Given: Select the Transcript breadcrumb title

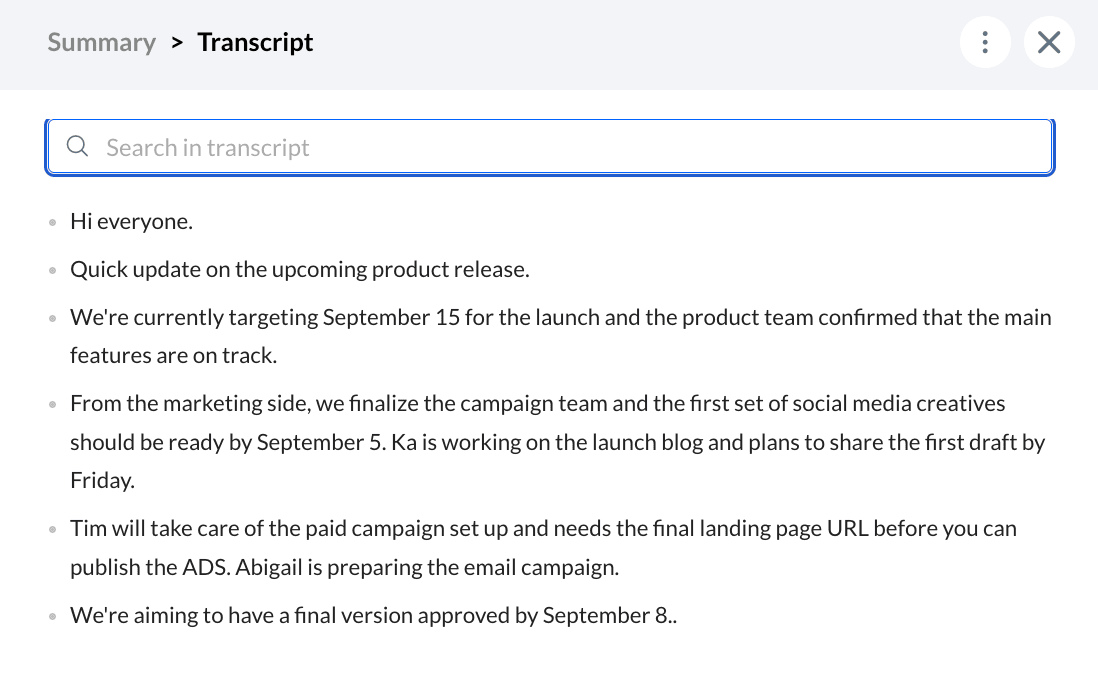Looking at the screenshot, I should click(255, 42).
